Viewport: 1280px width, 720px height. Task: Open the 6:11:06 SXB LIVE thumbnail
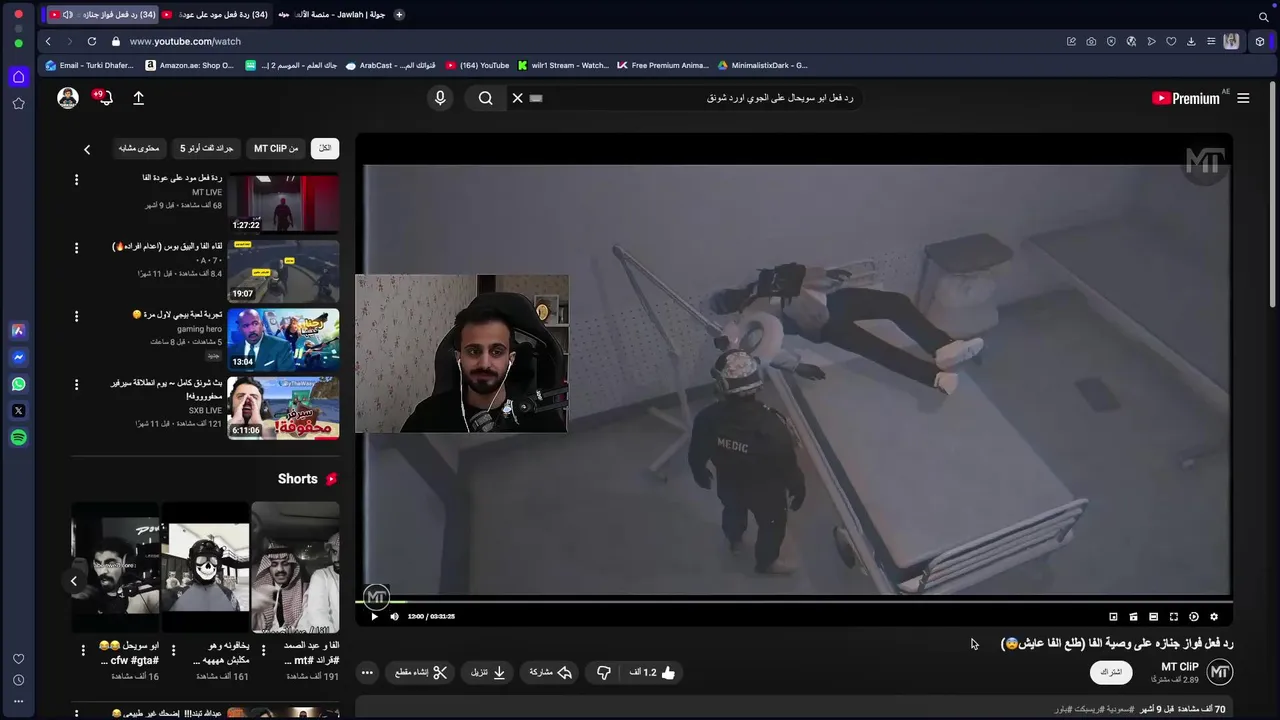[x=283, y=408]
